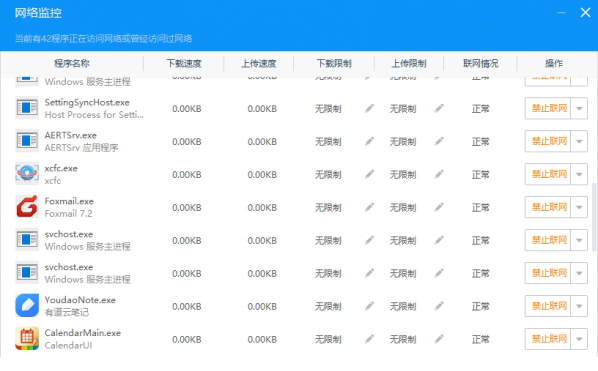Sort by 下载速度 column header
This screenshot has width=598, height=371.
(x=184, y=63)
